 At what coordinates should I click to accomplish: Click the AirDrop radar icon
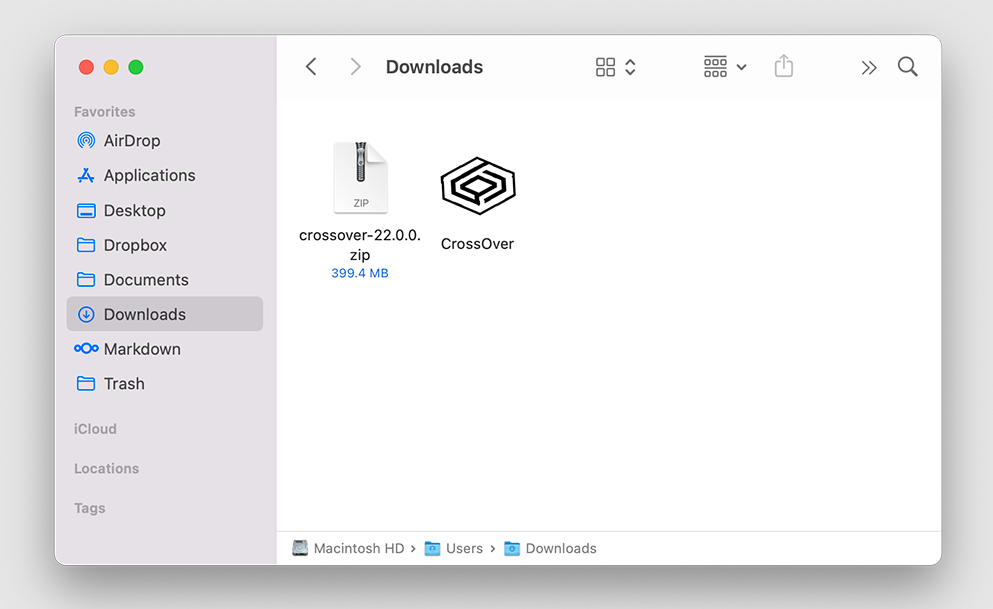tap(86, 141)
